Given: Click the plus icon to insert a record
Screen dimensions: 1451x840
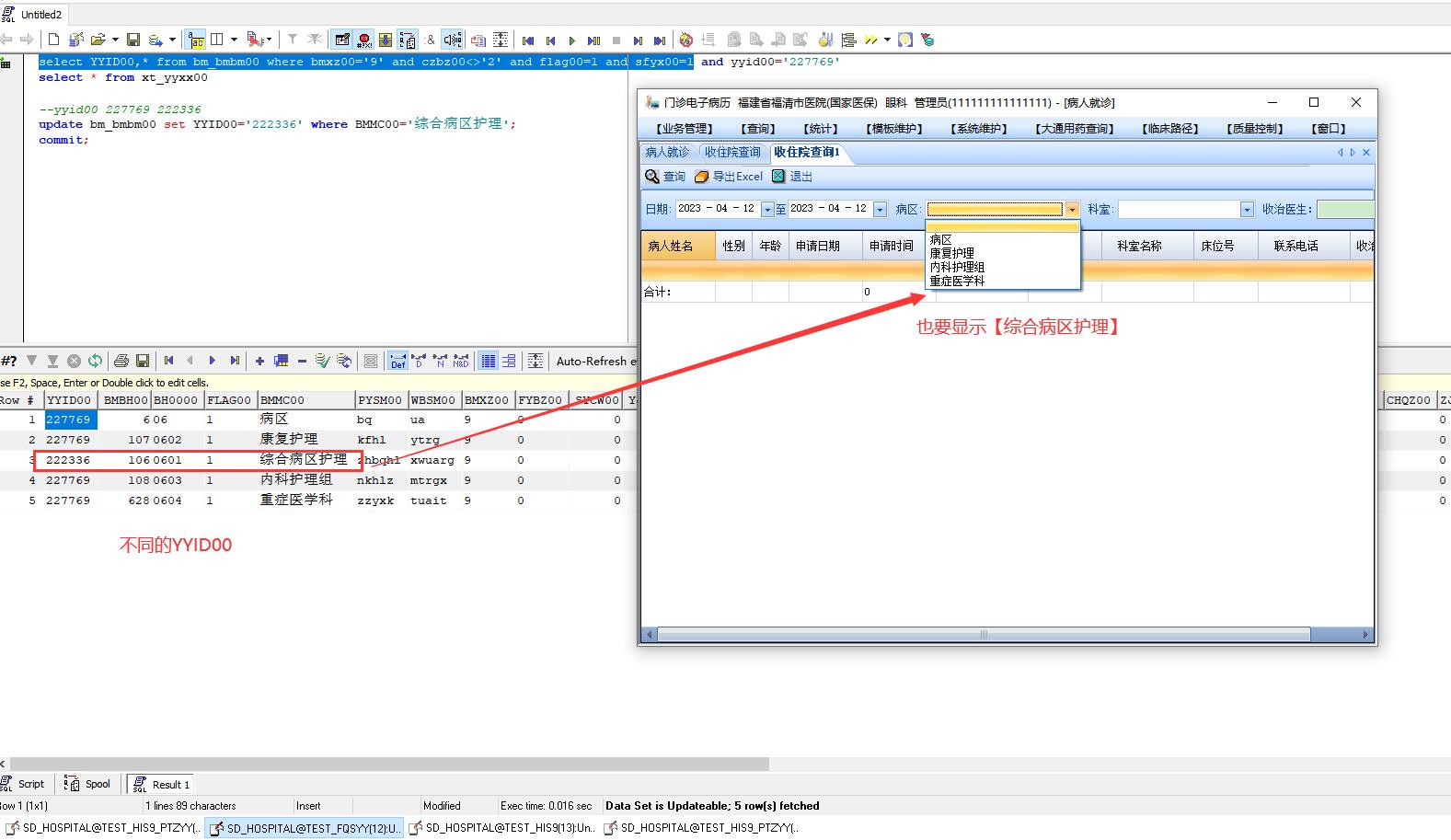Looking at the screenshot, I should [x=259, y=361].
